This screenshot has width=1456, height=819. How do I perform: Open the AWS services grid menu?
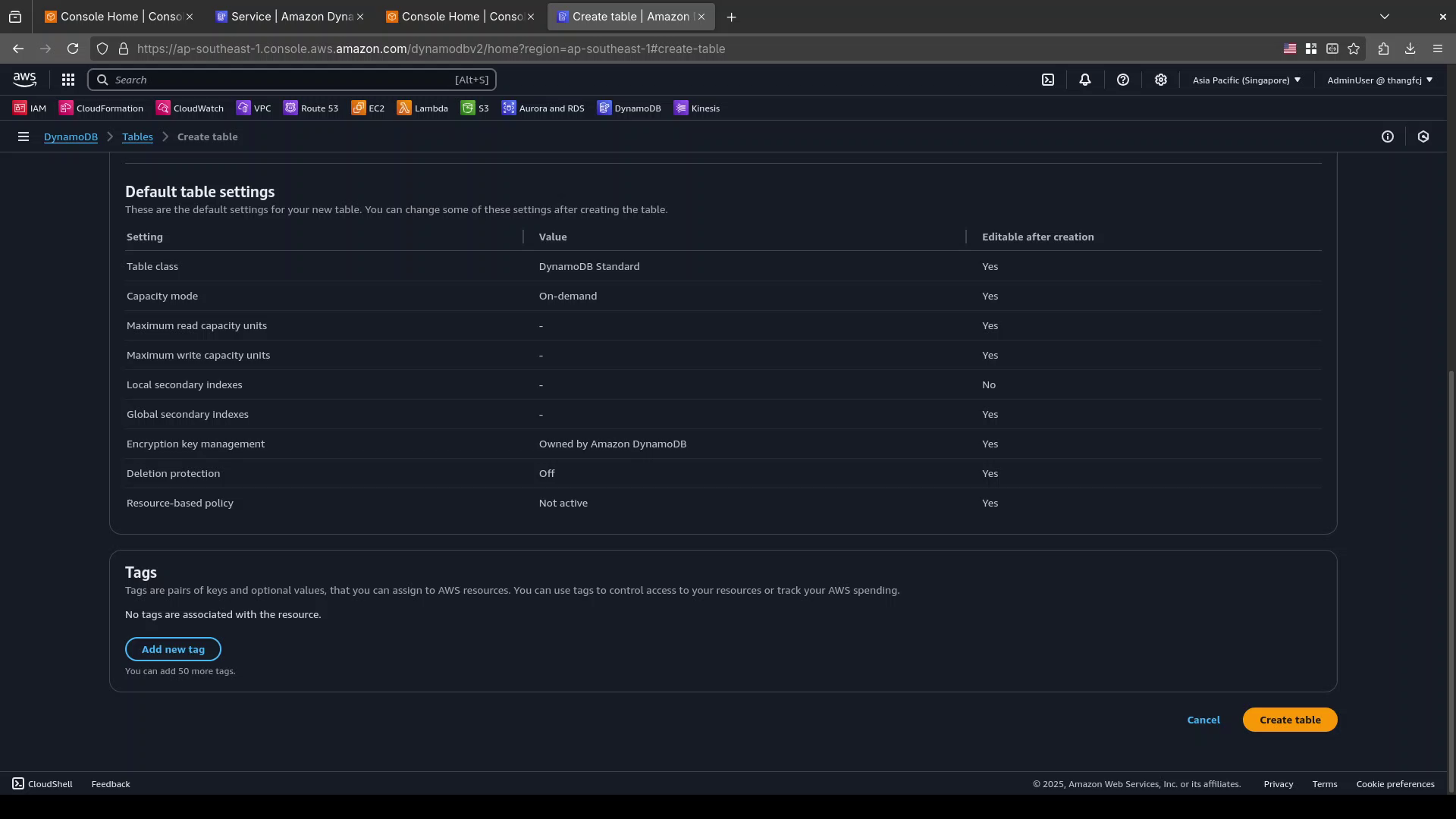pyautogui.click(x=67, y=80)
